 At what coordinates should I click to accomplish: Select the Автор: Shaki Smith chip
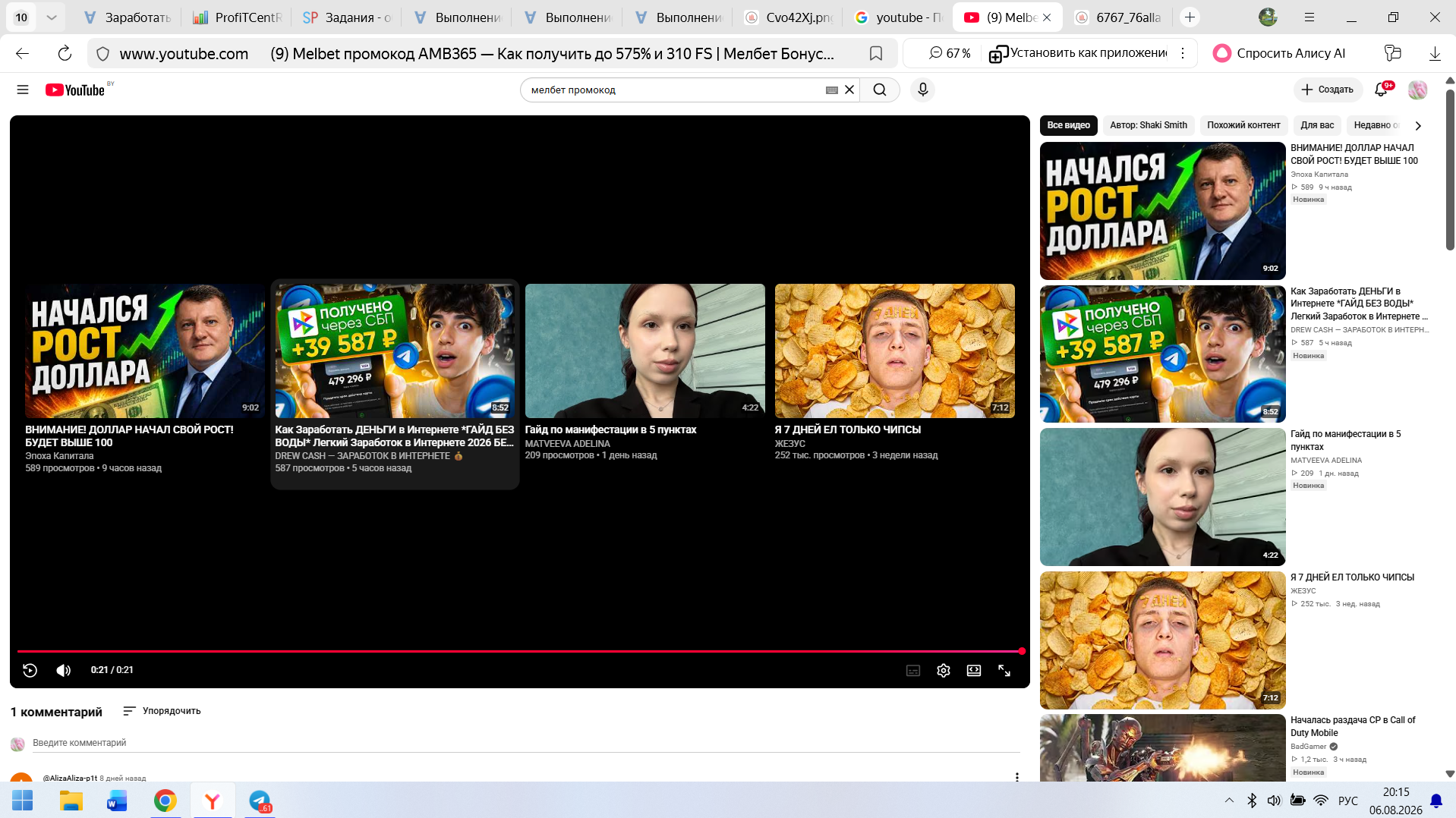[1149, 125]
